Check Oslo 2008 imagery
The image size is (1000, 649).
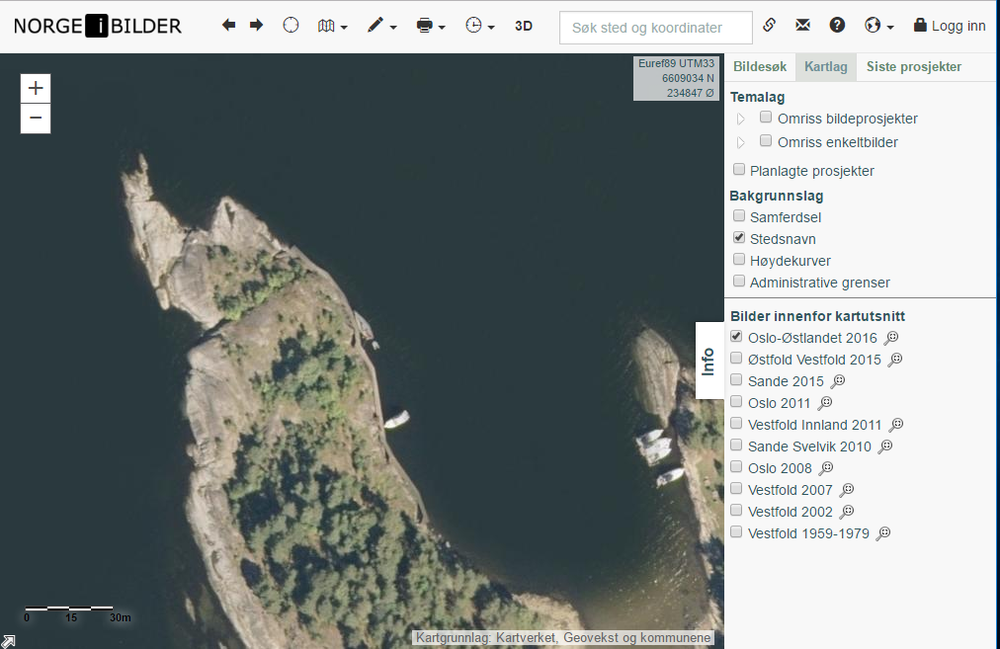736,466
